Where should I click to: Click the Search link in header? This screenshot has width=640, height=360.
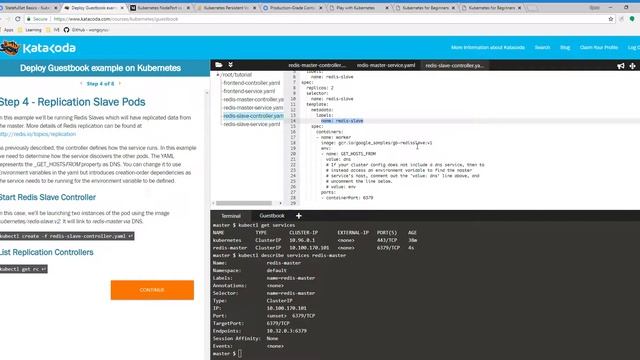tap(542, 47)
